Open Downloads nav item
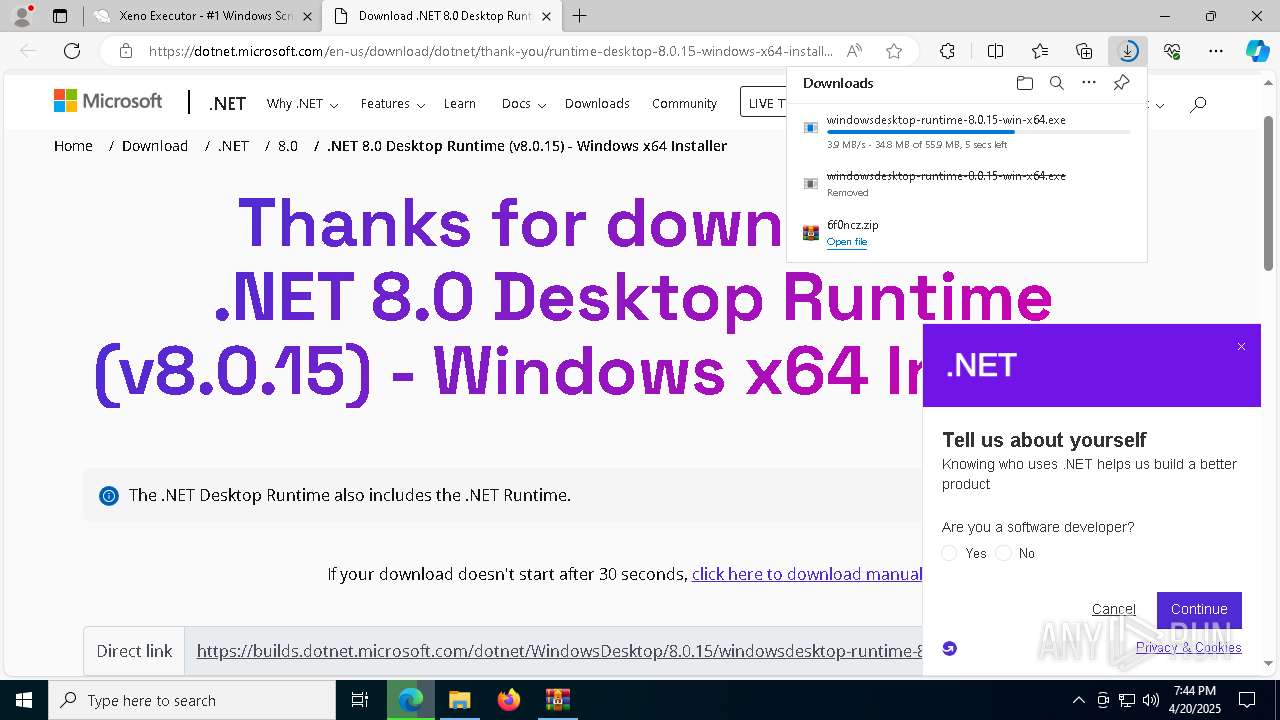 click(597, 104)
